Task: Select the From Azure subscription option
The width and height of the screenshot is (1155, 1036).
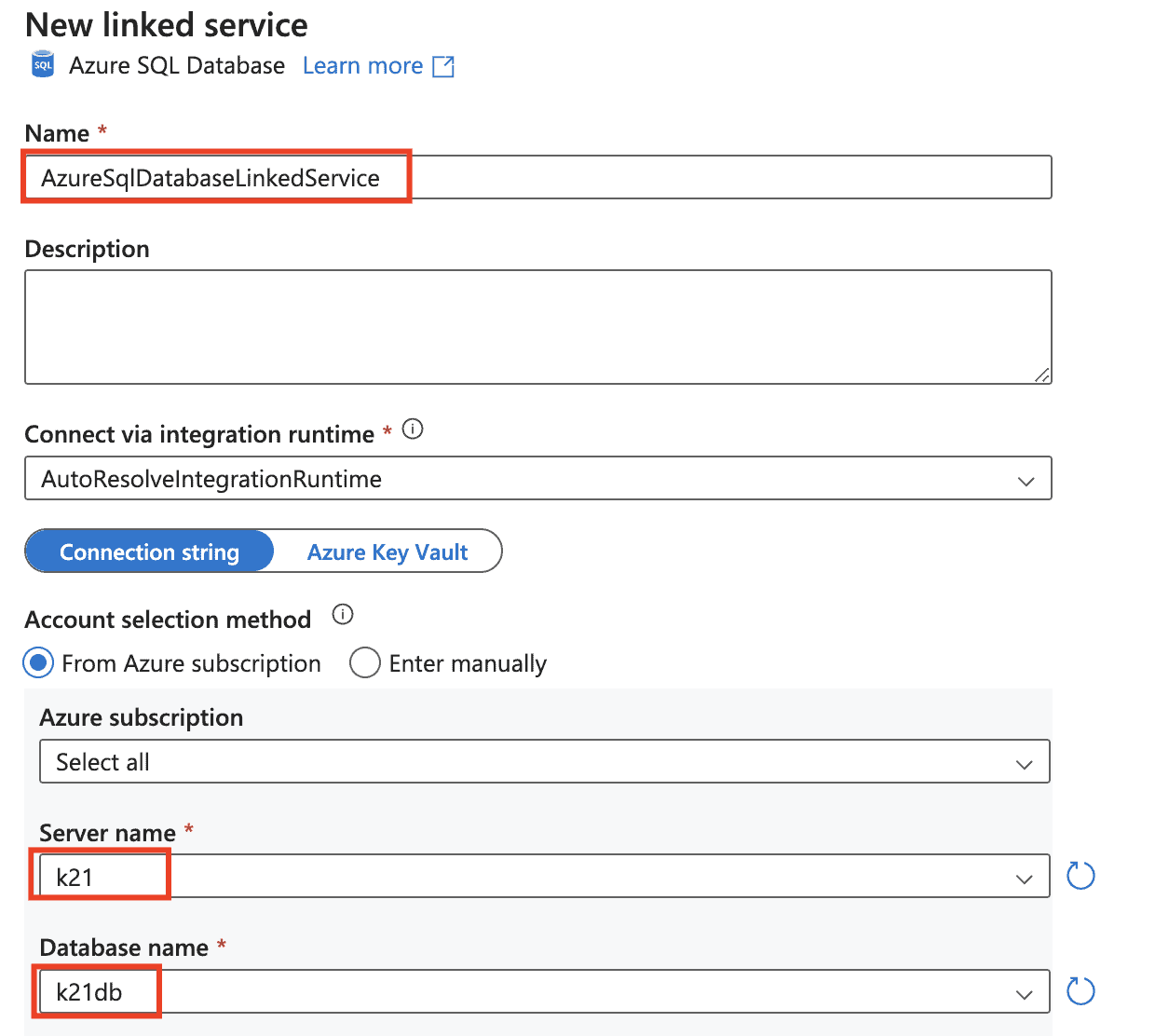Action: [x=39, y=663]
